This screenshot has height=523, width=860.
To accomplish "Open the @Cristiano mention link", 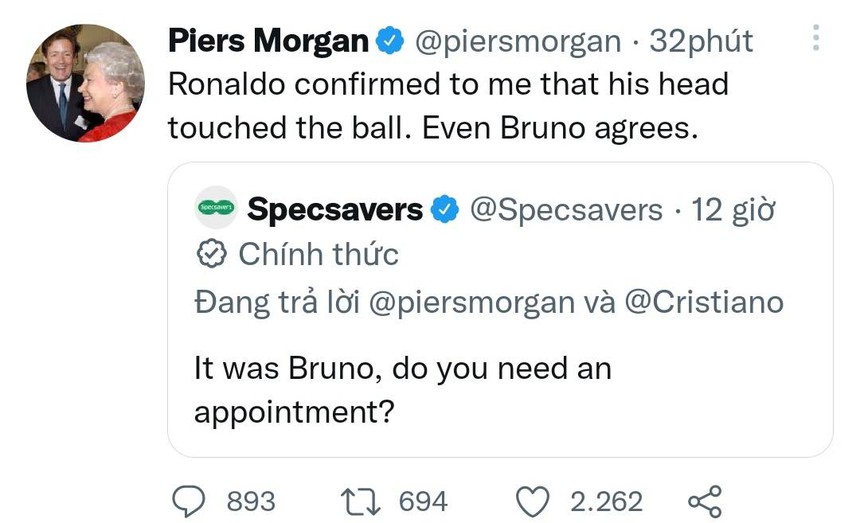I will click(704, 303).
